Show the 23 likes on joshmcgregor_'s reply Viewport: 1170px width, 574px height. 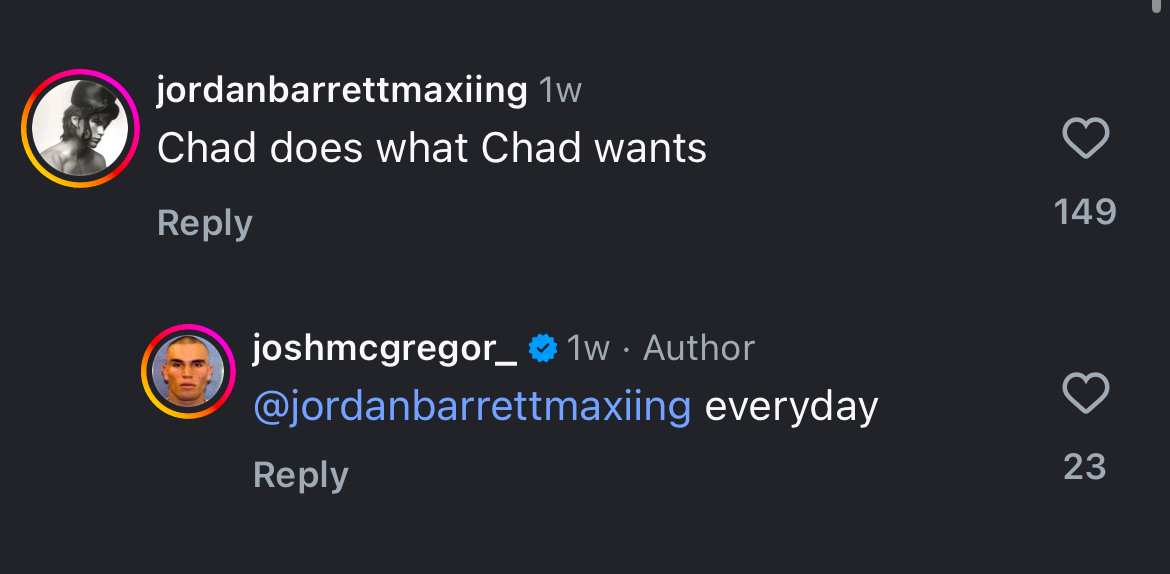tap(1085, 467)
